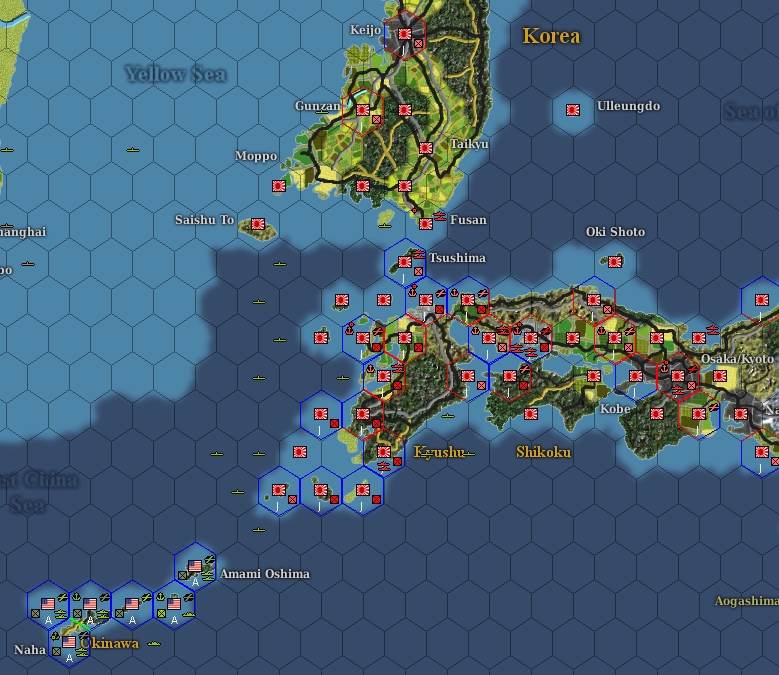Click the Oki Shoto label

tap(615, 232)
